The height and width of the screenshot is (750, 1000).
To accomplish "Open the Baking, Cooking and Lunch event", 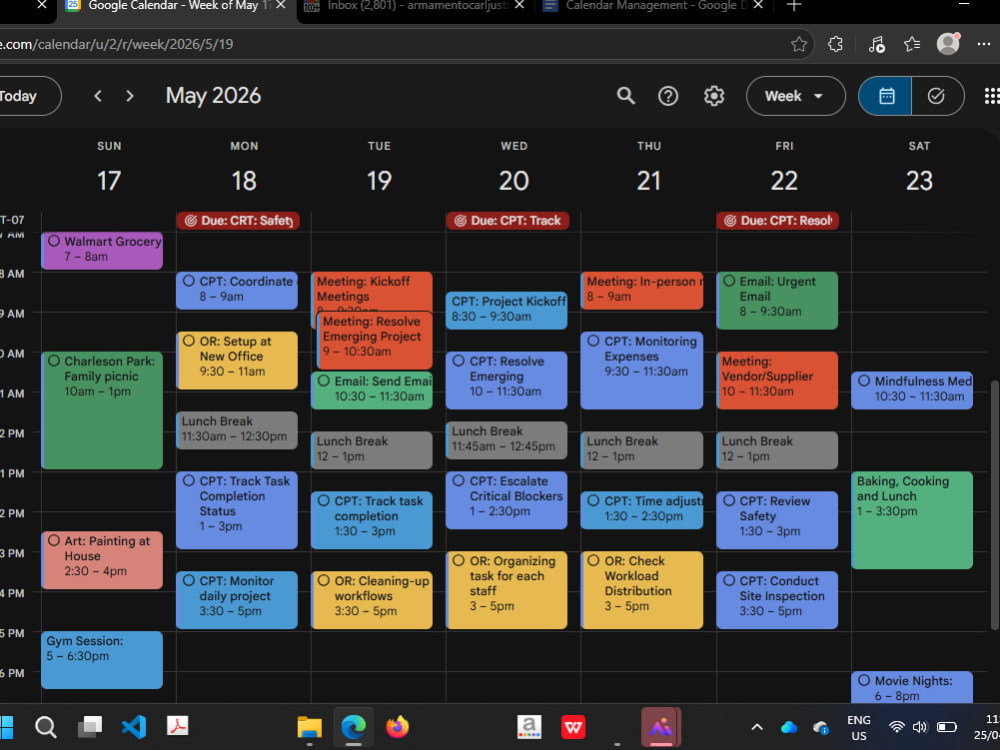I will coord(912,520).
